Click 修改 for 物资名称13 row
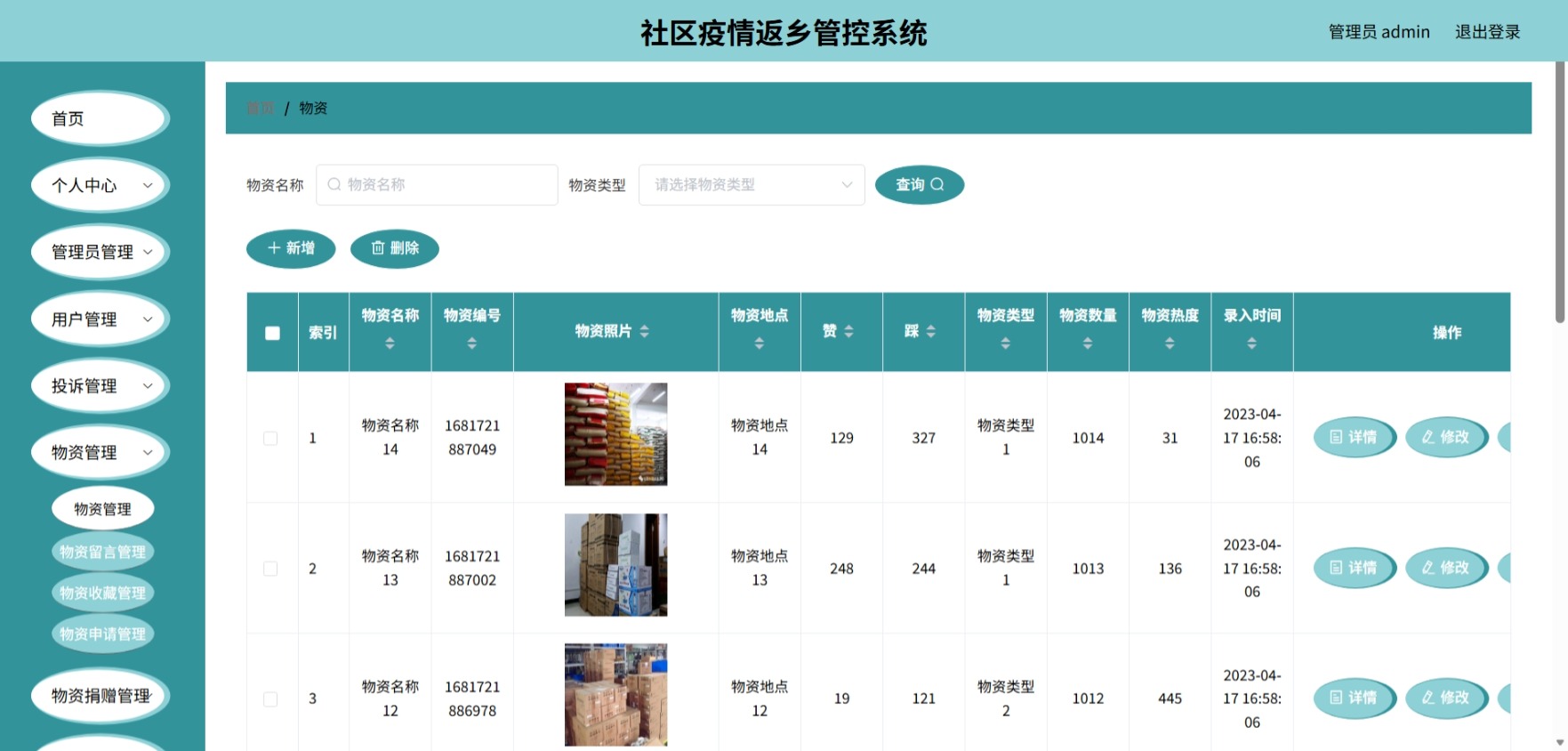Screen dimensions: 1568x751 tap(1446, 568)
